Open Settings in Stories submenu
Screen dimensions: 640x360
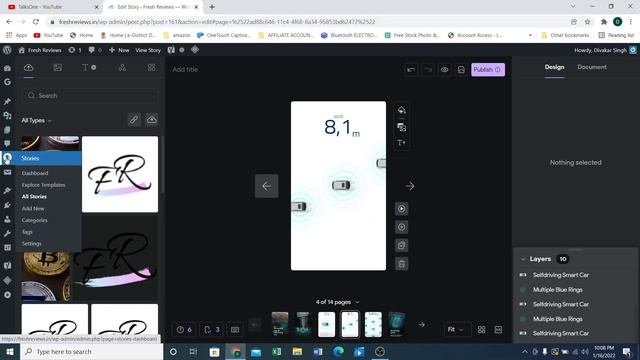pyautogui.click(x=31, y=244)
